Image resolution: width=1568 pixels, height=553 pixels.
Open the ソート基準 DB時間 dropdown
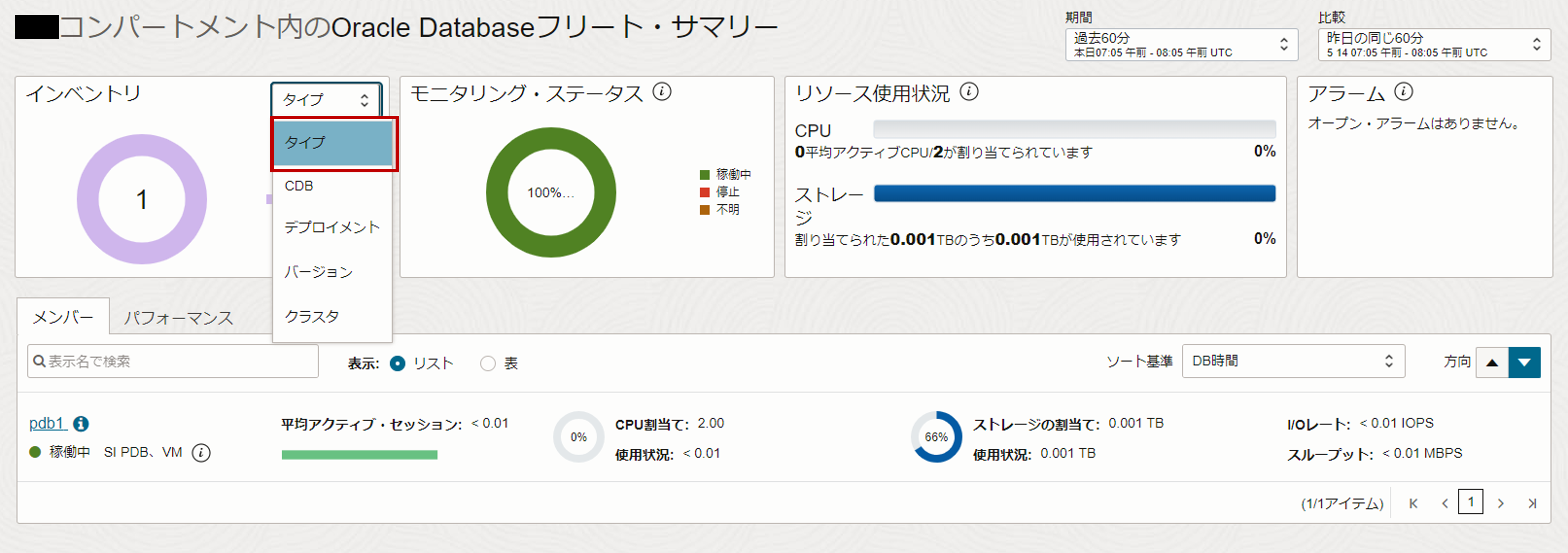tap(1294, 361)
